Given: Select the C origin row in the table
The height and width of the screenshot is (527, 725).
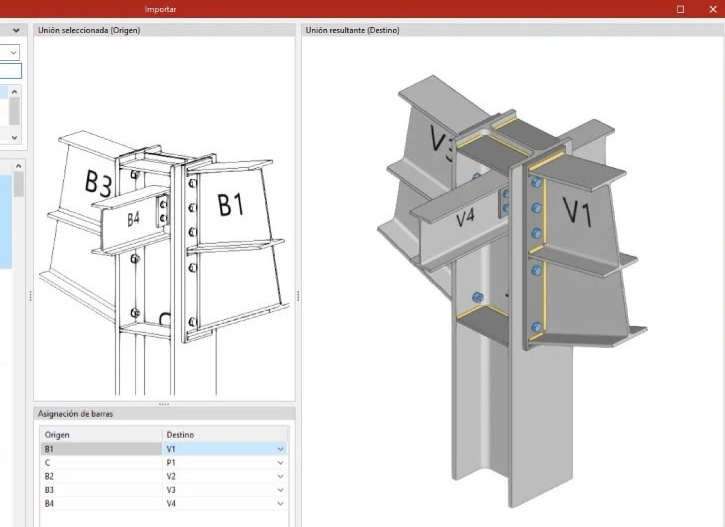Looking at the screenshot, I should pos(101,463).
